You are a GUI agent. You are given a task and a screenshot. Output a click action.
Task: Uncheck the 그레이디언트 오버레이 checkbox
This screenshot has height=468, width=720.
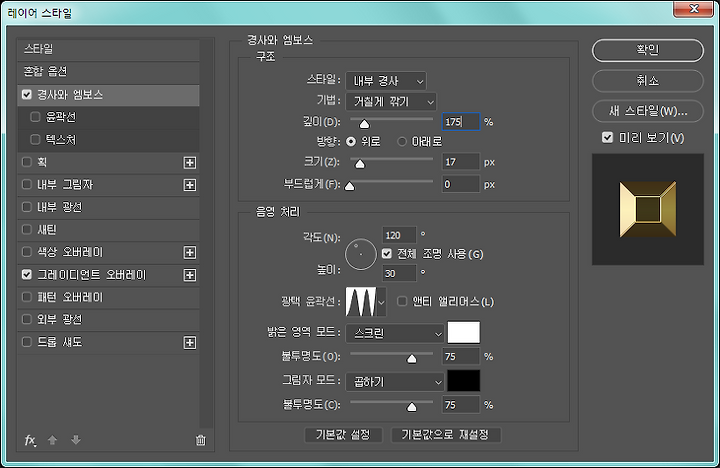27,275
